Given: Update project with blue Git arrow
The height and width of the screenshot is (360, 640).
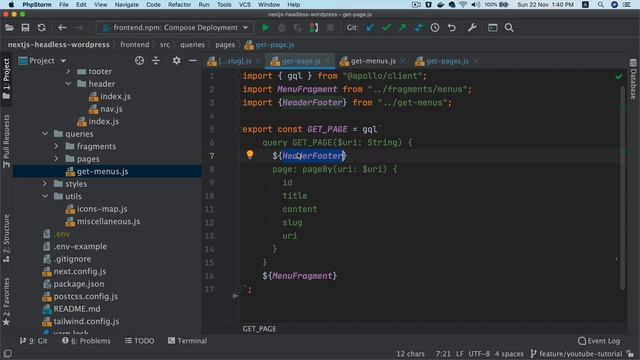Looking at the screenshot, I should 370,28.
